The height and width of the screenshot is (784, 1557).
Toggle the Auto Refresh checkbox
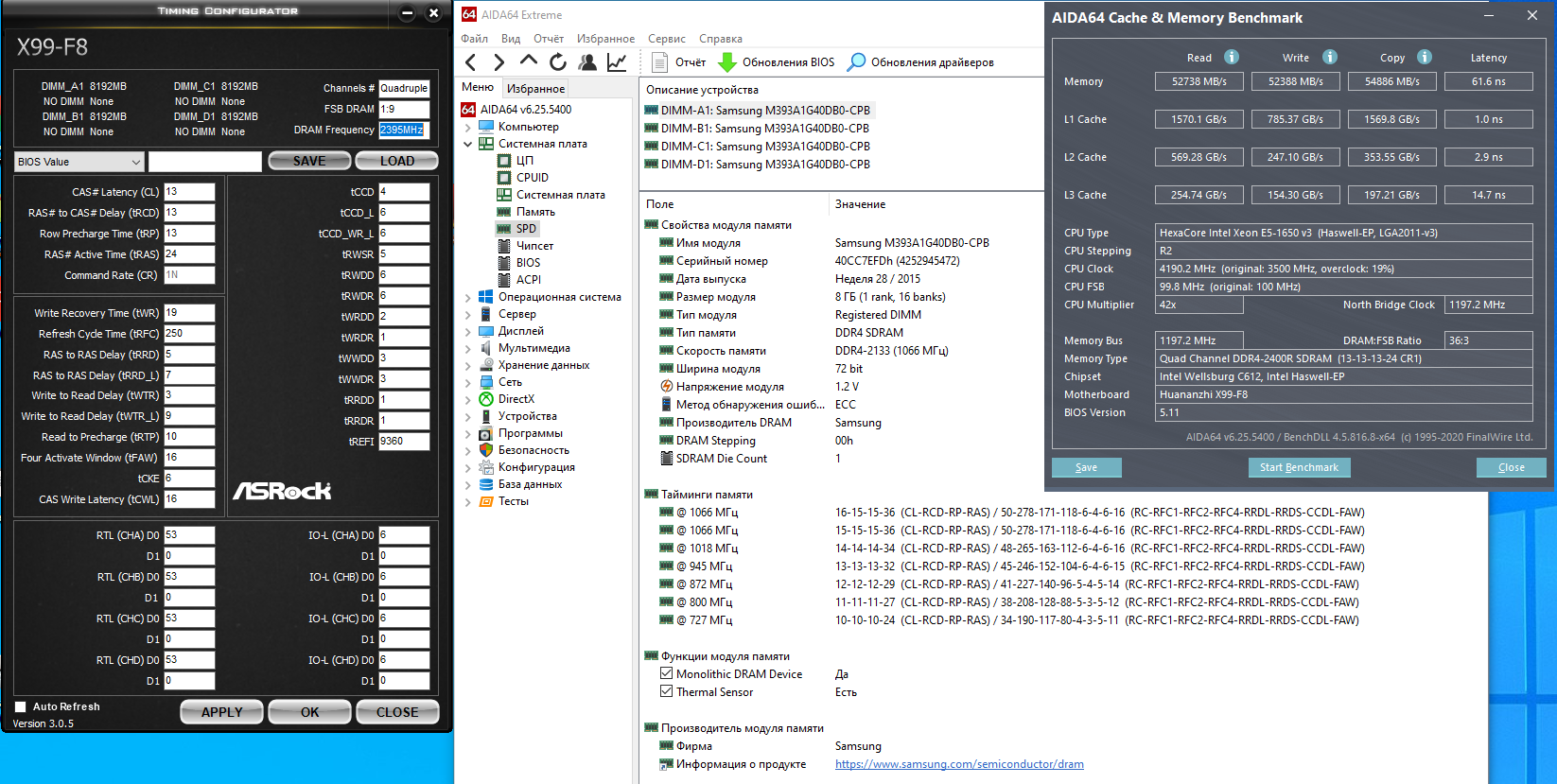tap(20, 706)
